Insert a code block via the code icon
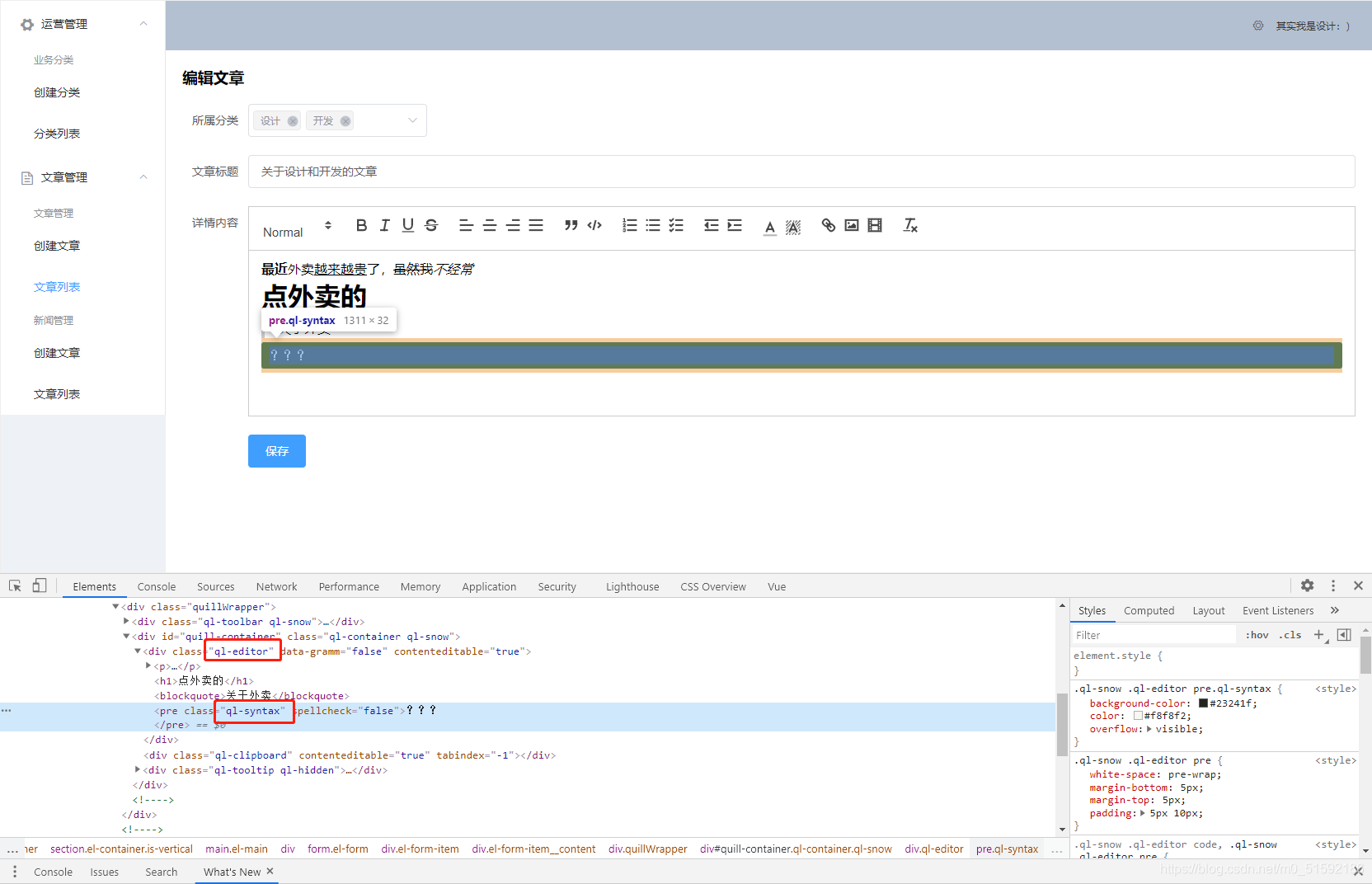 (x=594, y=224)
